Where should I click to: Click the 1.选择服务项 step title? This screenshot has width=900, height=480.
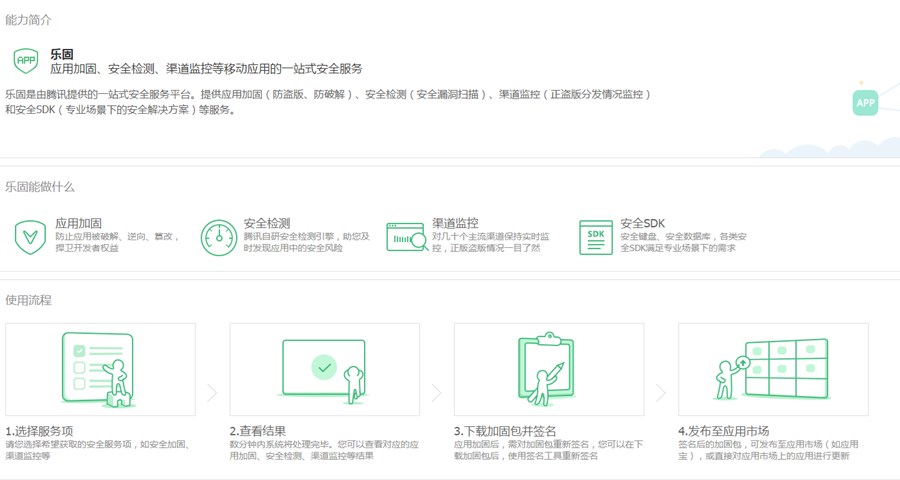[x=40, y=431]
